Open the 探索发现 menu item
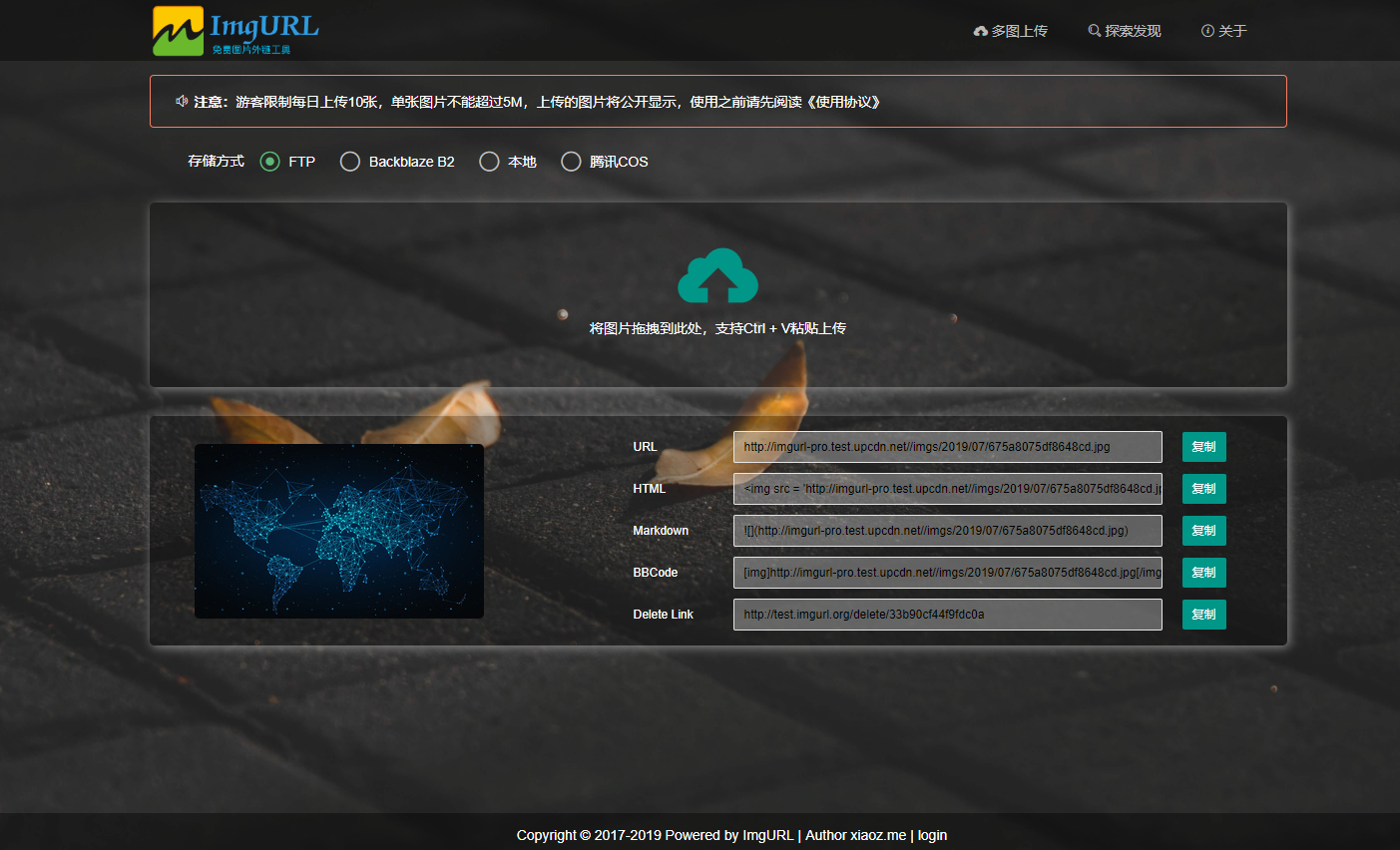This screenshot has width=1400, height=850. [x=1125, y=31]
